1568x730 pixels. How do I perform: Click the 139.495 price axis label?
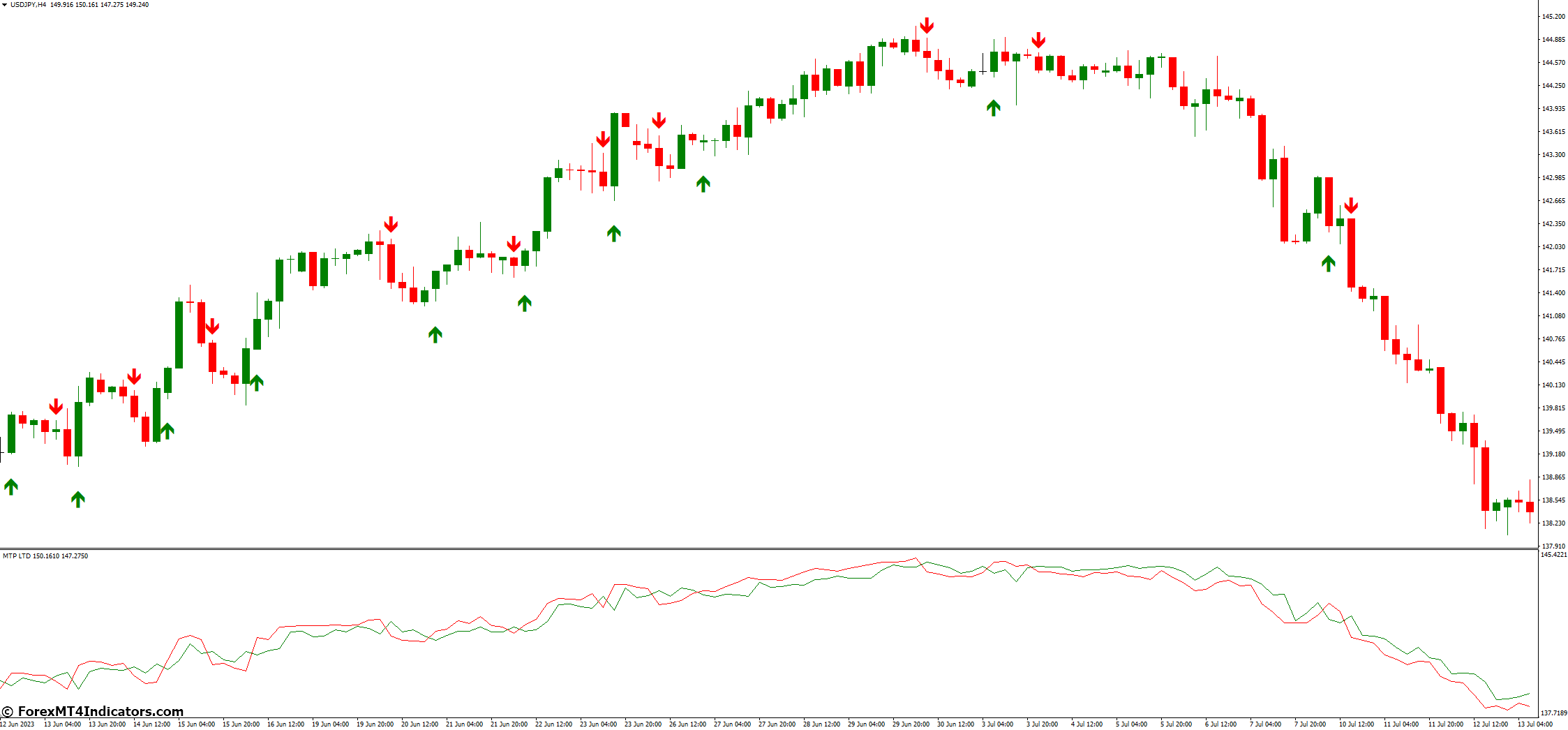(x=1553, y=431)
